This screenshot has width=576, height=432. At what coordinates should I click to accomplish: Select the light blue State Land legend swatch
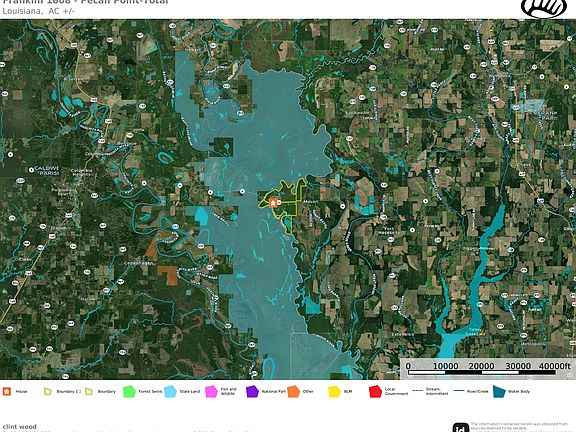[170, 392]
